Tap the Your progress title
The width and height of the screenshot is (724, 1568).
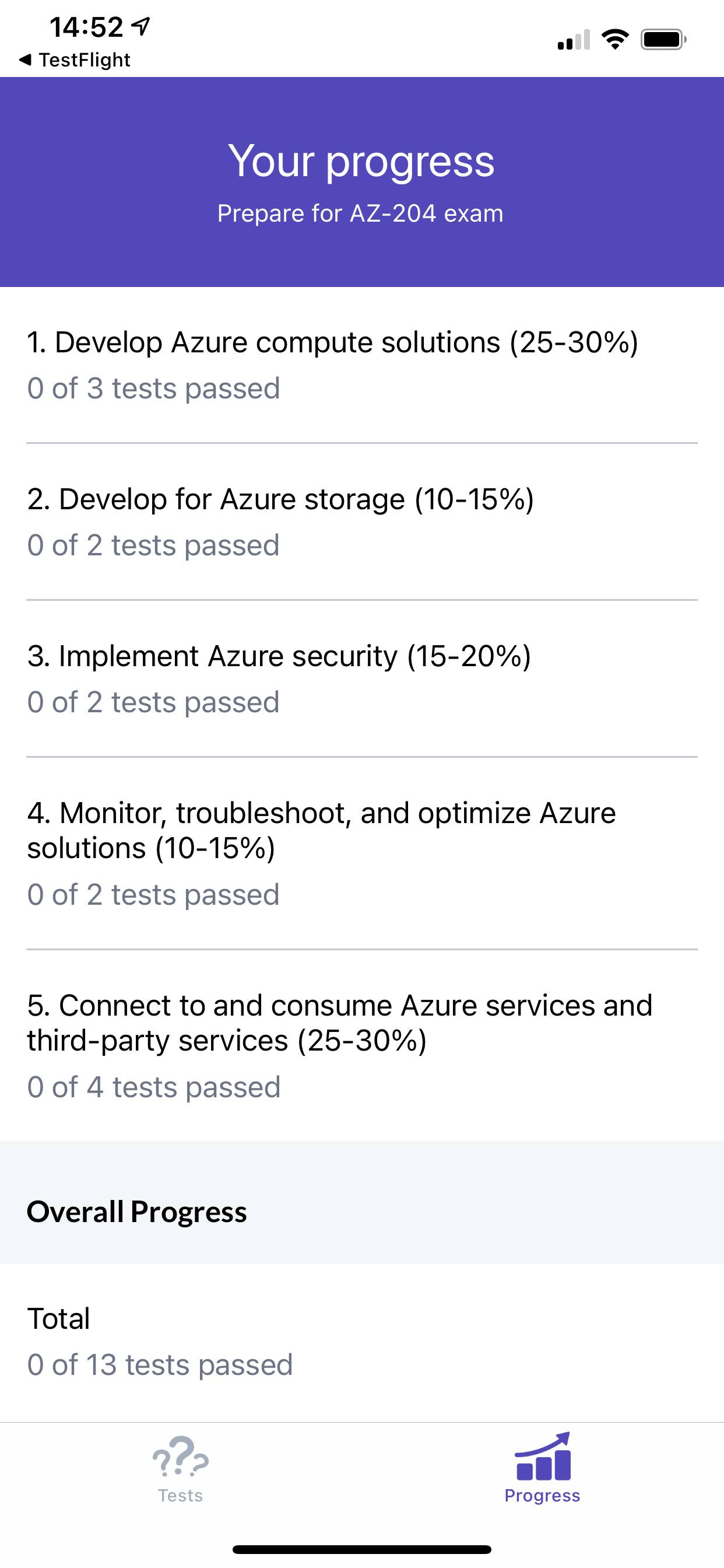pos(361,162)
